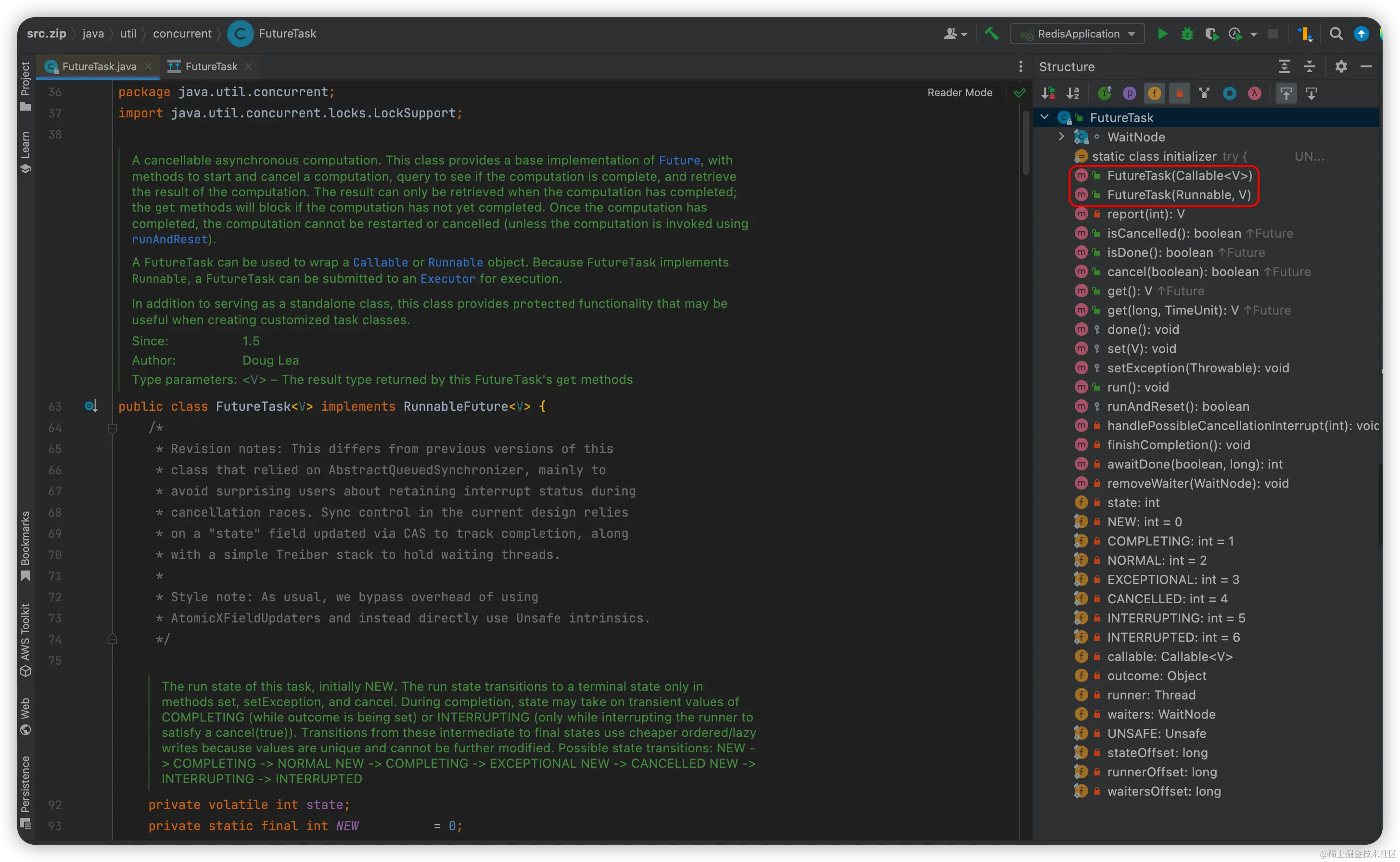The width and height of the screenshot is (1400, 862).
Task: Click the grey stop square button
Action: 1273,34
